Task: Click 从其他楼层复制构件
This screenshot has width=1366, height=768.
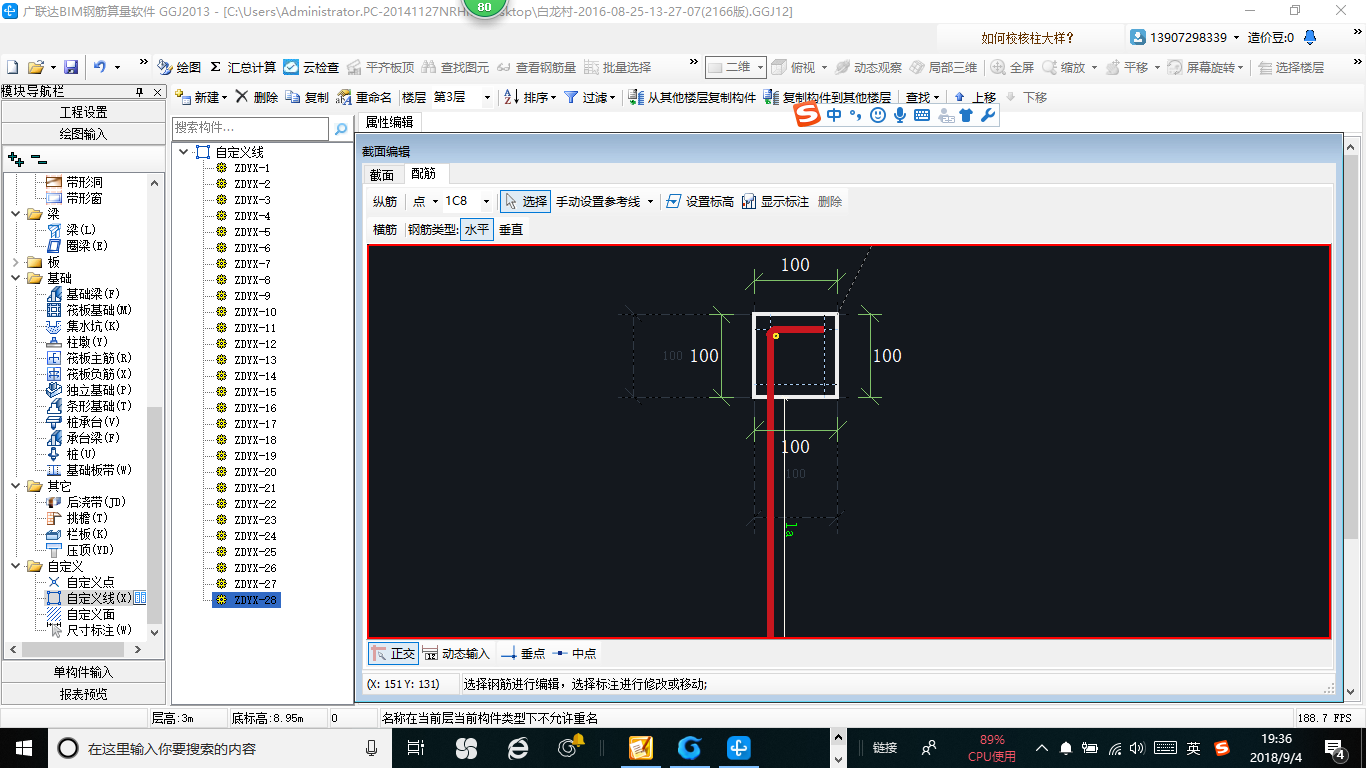Action: tap(692, 97)
